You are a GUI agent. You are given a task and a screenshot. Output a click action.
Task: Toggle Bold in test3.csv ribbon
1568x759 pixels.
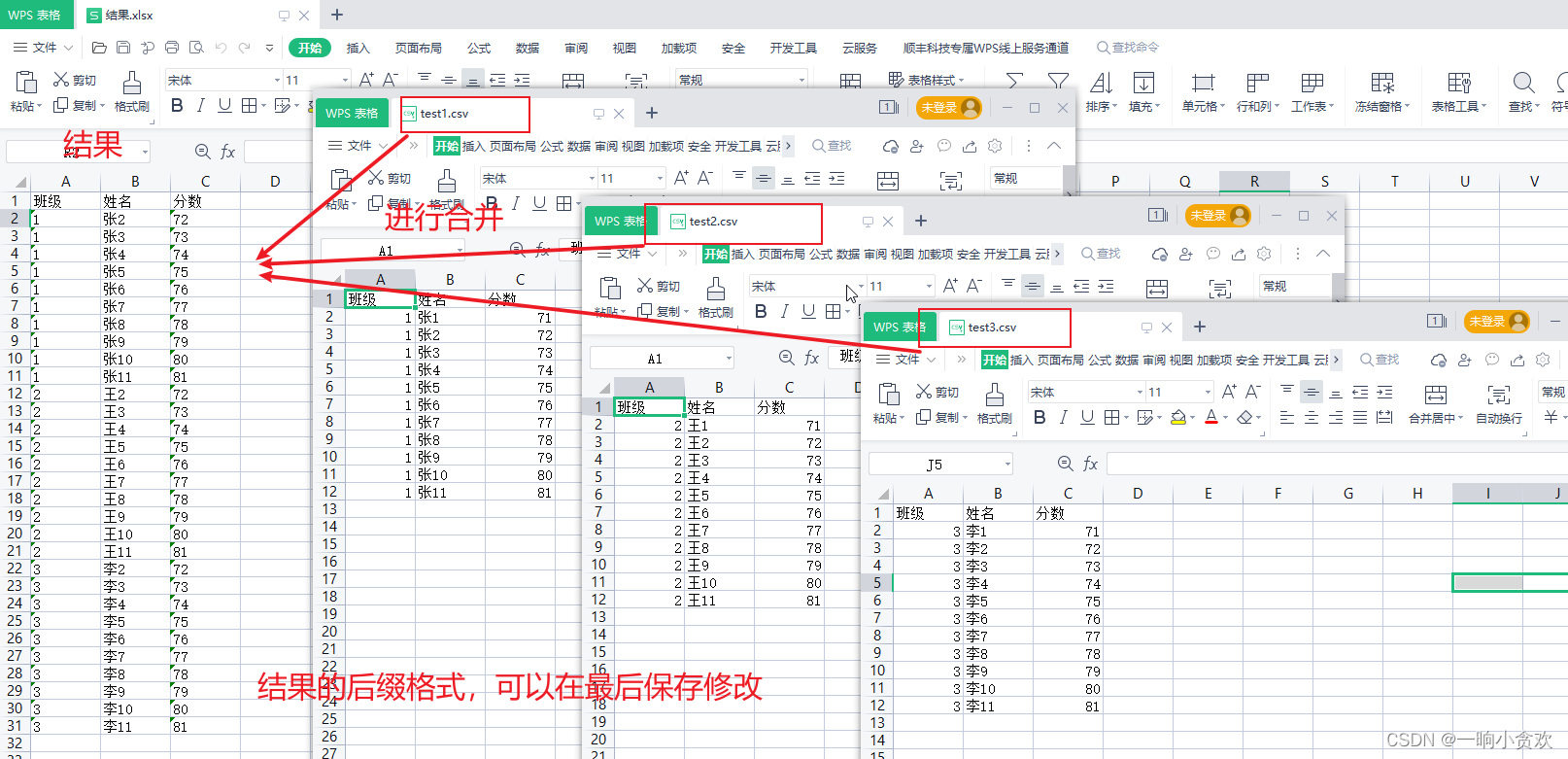tap(1040, 418)
